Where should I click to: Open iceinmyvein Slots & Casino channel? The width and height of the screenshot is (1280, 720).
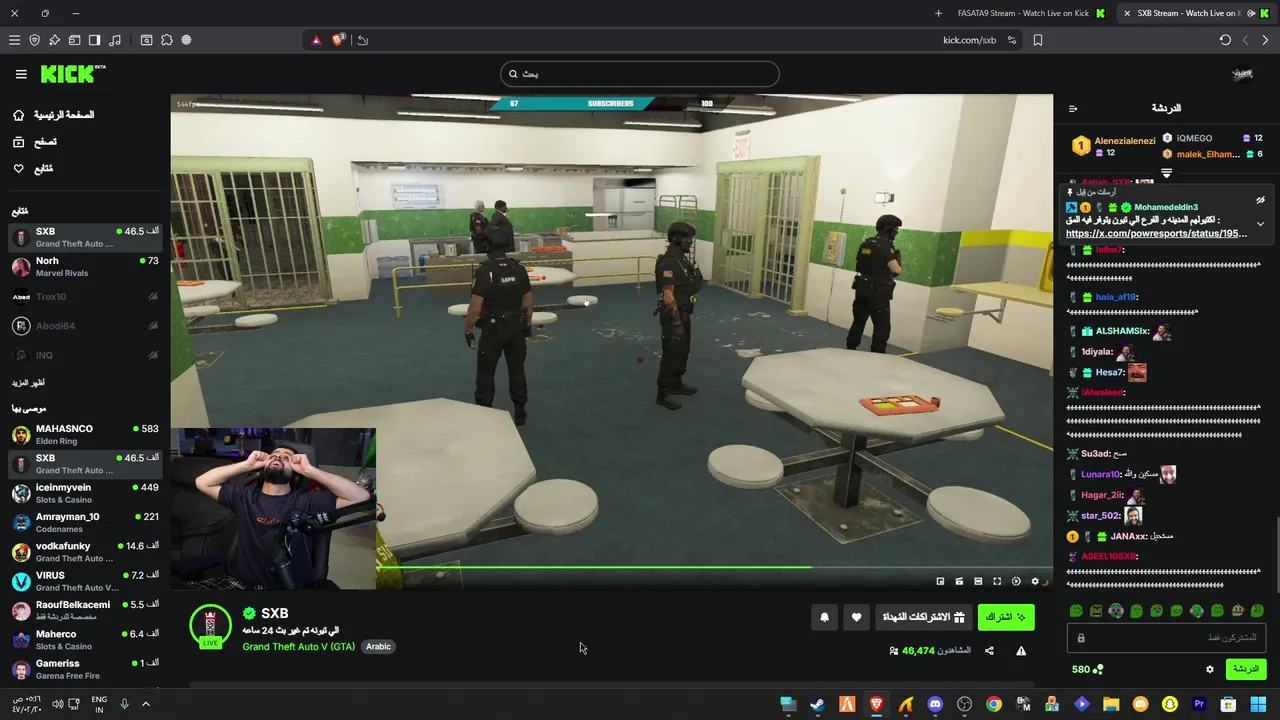pyautogui.click(x=85, y=493)
